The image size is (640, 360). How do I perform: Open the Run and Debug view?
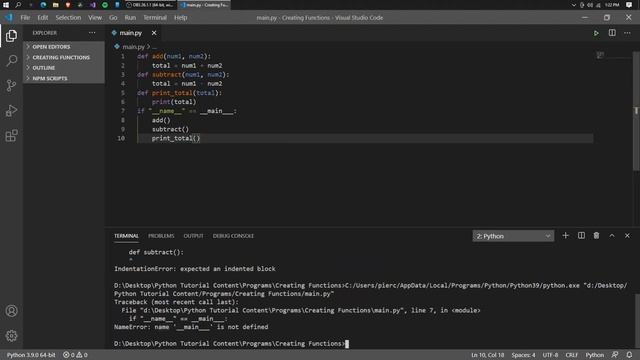(x=11, y=111)
